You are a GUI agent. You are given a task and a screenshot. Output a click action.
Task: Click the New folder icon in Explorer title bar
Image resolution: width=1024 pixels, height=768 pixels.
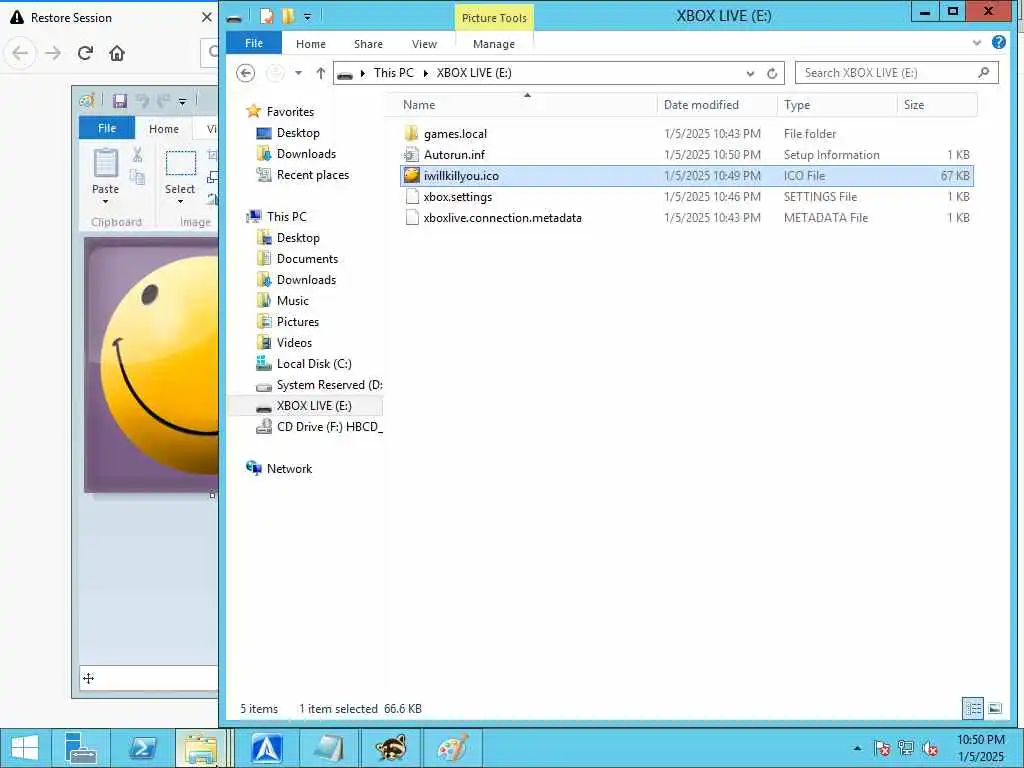(x=288, y=16)
